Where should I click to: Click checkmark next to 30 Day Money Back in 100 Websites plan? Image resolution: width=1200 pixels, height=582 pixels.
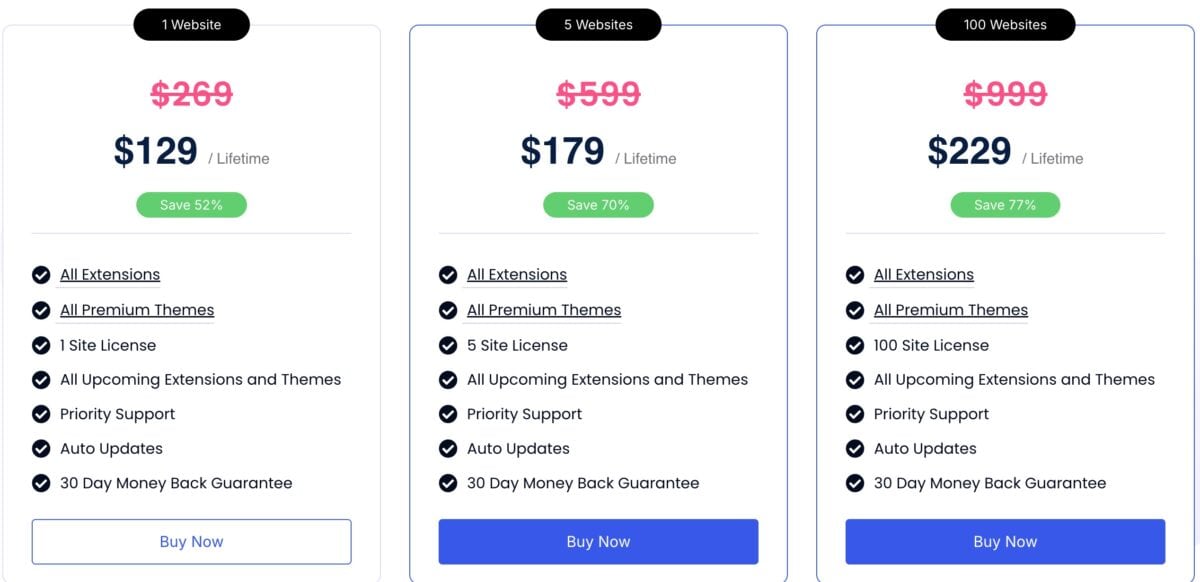[855, 483]
